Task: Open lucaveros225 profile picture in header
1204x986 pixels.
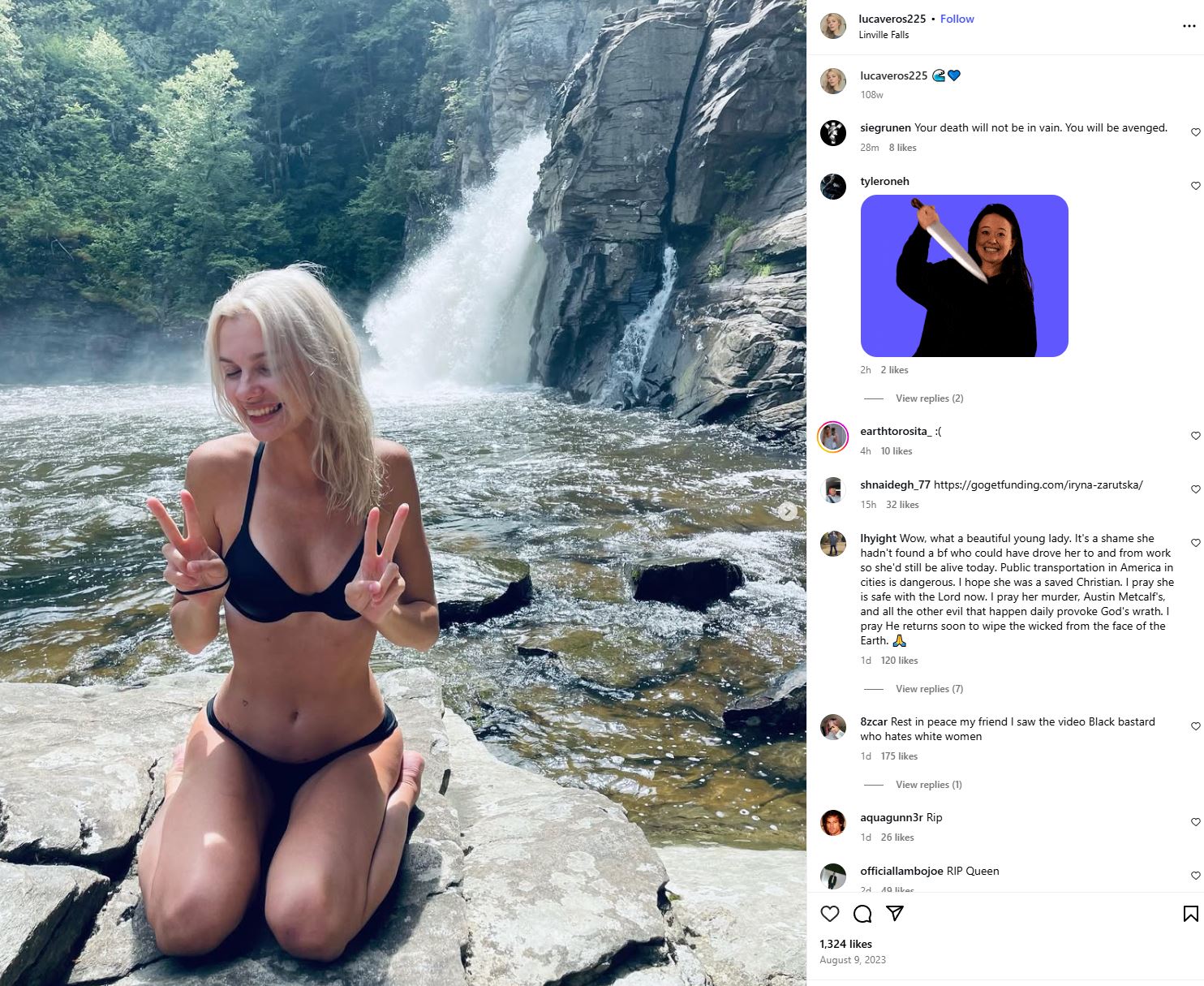Action: pyautogui.click(x=833, y=26)
